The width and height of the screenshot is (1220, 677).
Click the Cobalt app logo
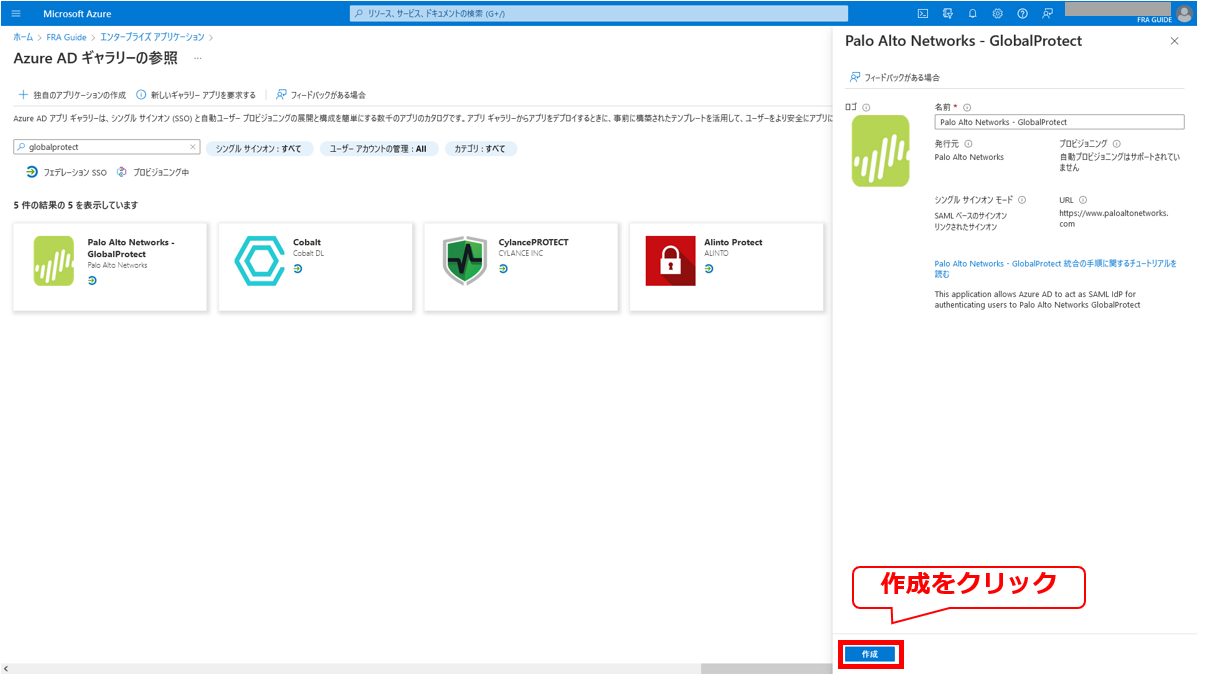pos(259,261)
